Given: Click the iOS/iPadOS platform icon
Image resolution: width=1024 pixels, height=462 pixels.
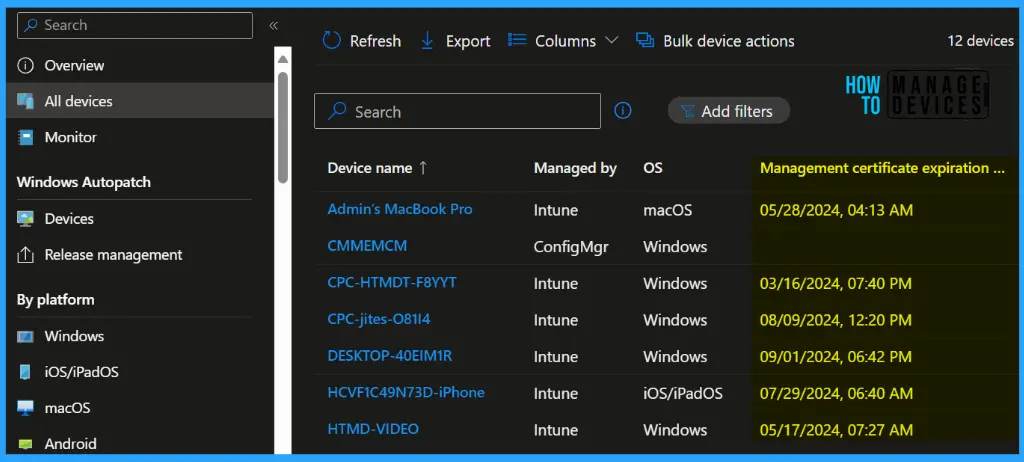Looking at the screenshot, I should tap(25, 372).
